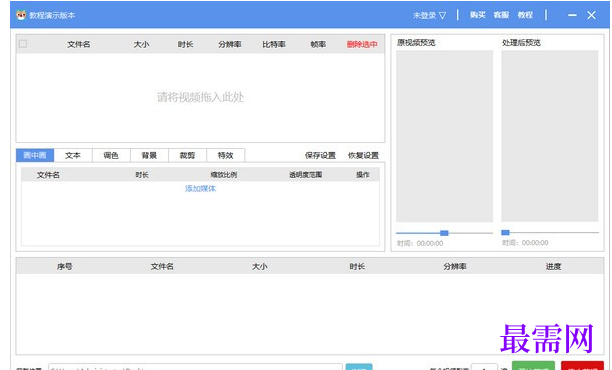Click the 请将视频拖入此处 drop area

click(200, 97)
